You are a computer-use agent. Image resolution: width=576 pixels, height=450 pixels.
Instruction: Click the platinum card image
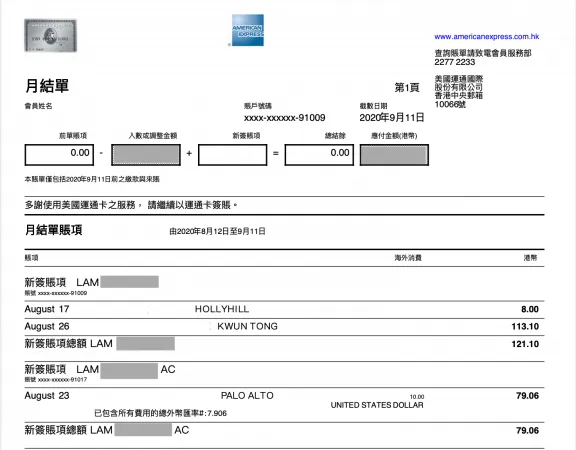tap(51, 36)
